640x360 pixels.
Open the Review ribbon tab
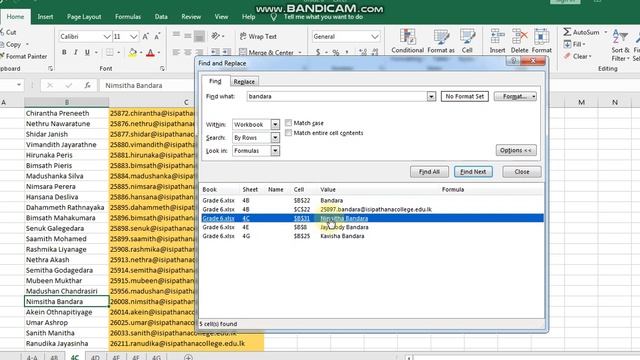[191, 17]
